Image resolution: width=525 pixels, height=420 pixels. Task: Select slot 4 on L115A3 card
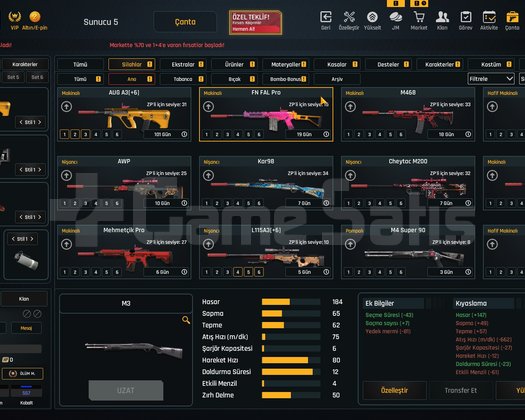(x=238, y=272)
